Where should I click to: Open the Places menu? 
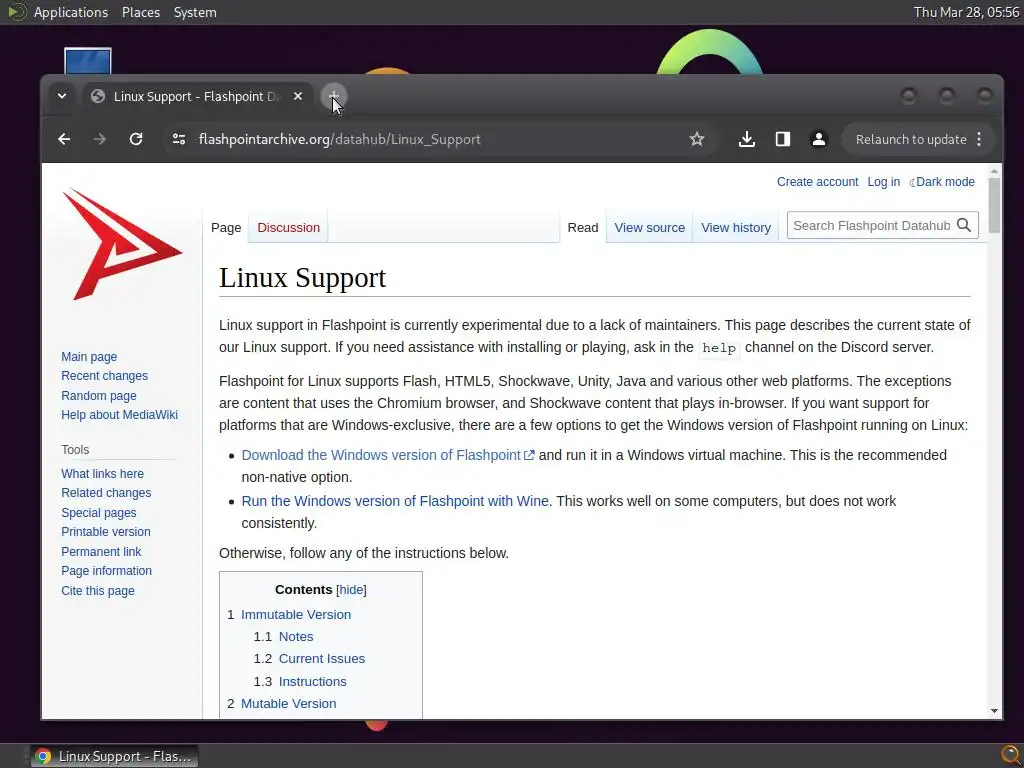point(140,12)
